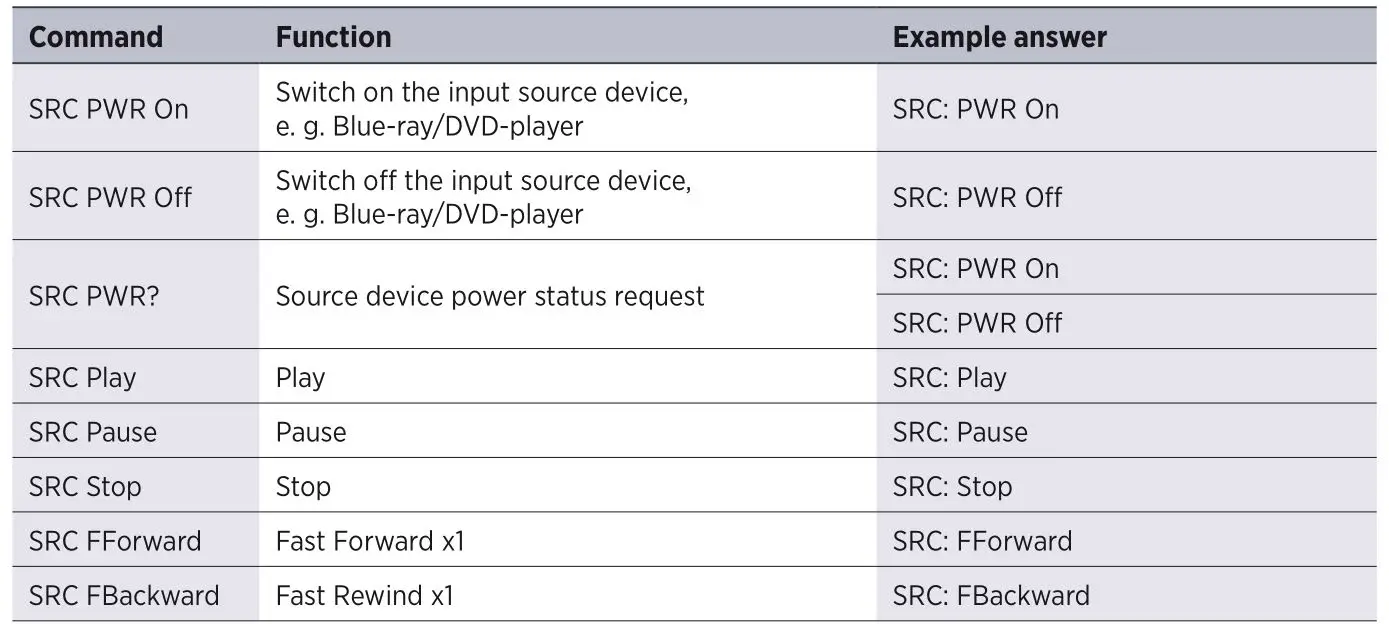Select the "SRC Stop" command cell
This screenshot has width=1389, height=630.
(85, 487)
